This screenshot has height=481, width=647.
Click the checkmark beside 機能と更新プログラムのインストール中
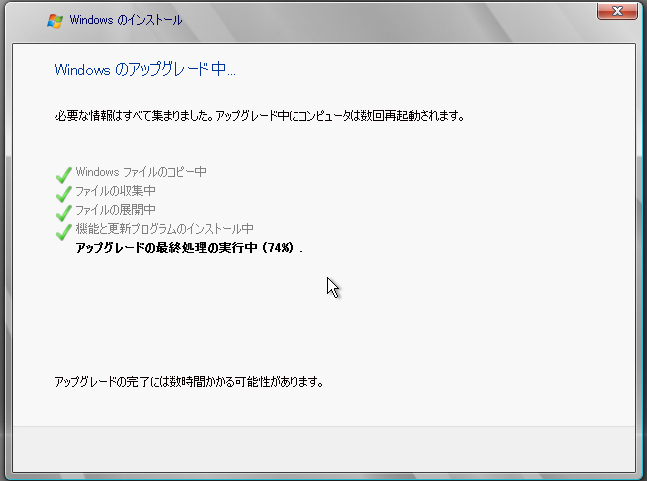(x=64, y=231)
